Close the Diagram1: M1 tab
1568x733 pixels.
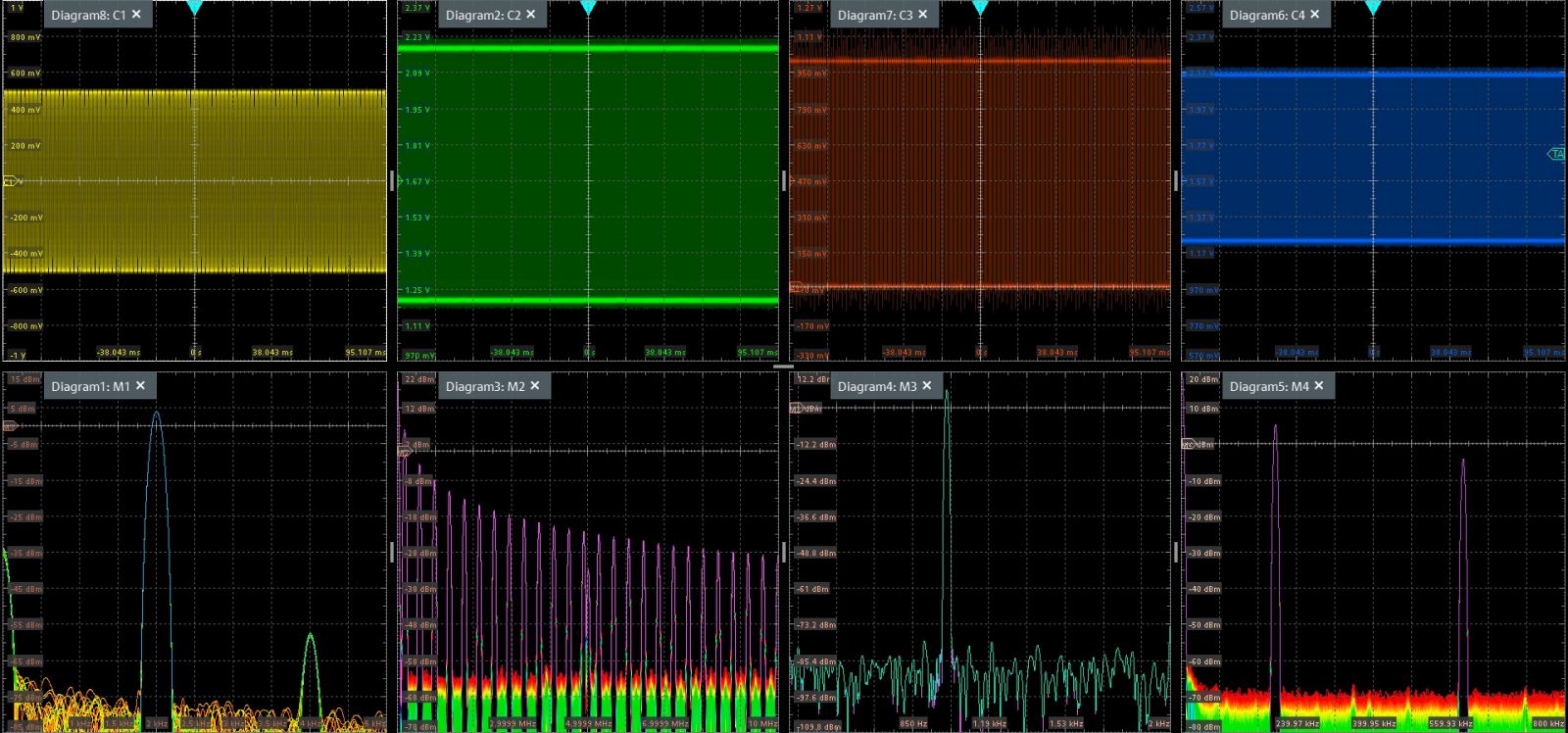140,386
